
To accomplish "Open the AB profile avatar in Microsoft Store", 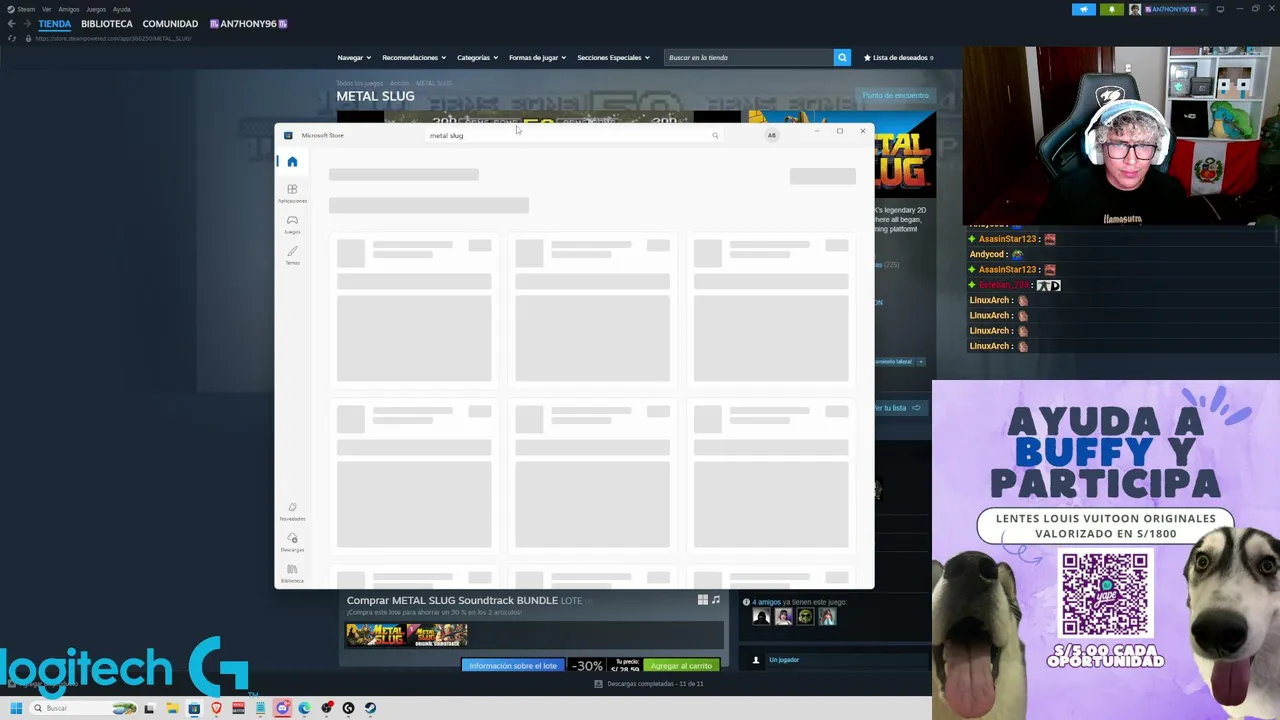I will [x=771, y=135].
